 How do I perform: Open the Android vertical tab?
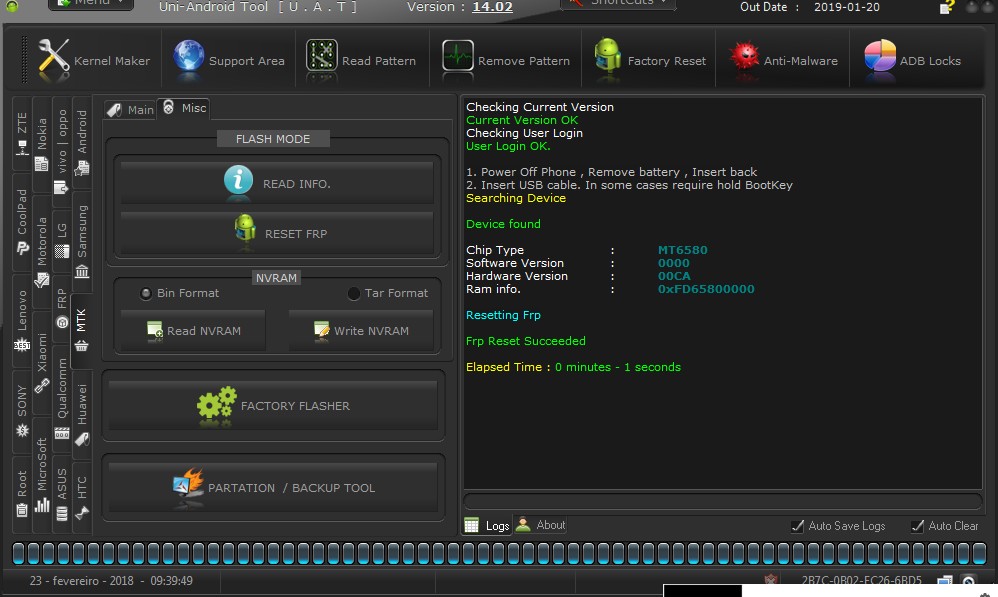(82, 143)
